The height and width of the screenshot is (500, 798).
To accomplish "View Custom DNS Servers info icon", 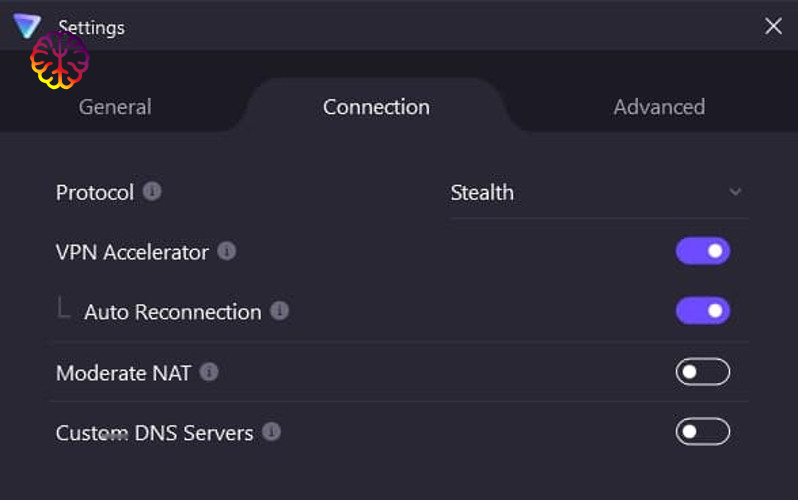I will (271, 432).
